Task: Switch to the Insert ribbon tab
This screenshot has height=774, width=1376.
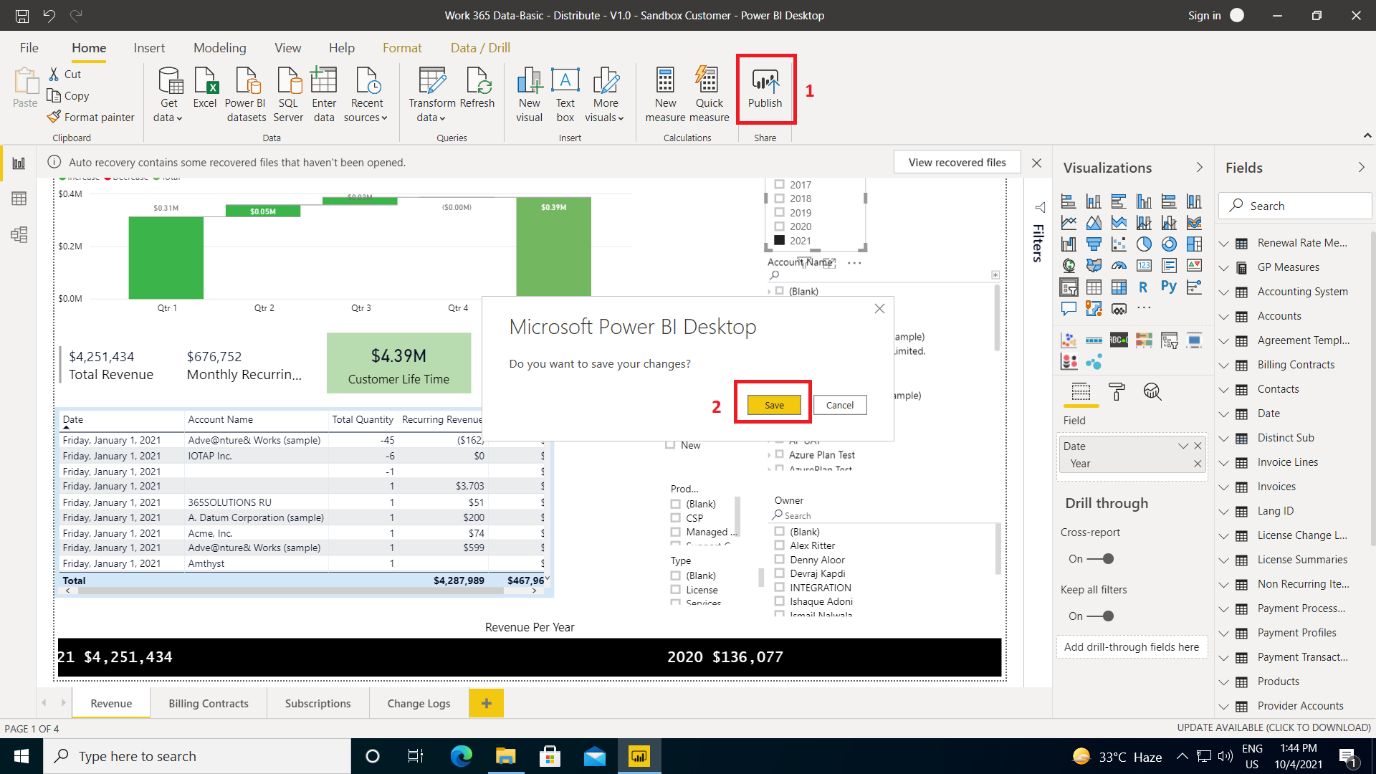Action: (x=149, y=48)
